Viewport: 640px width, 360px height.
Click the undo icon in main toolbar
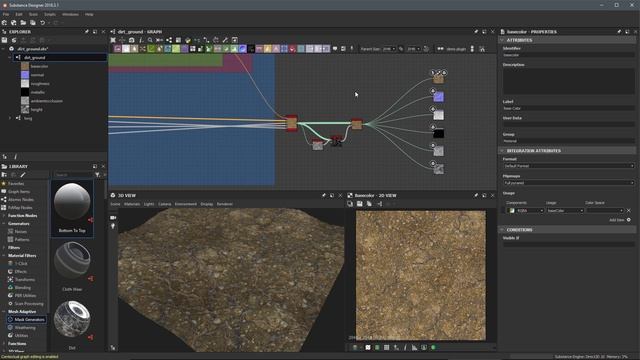[x=42, y=23]
